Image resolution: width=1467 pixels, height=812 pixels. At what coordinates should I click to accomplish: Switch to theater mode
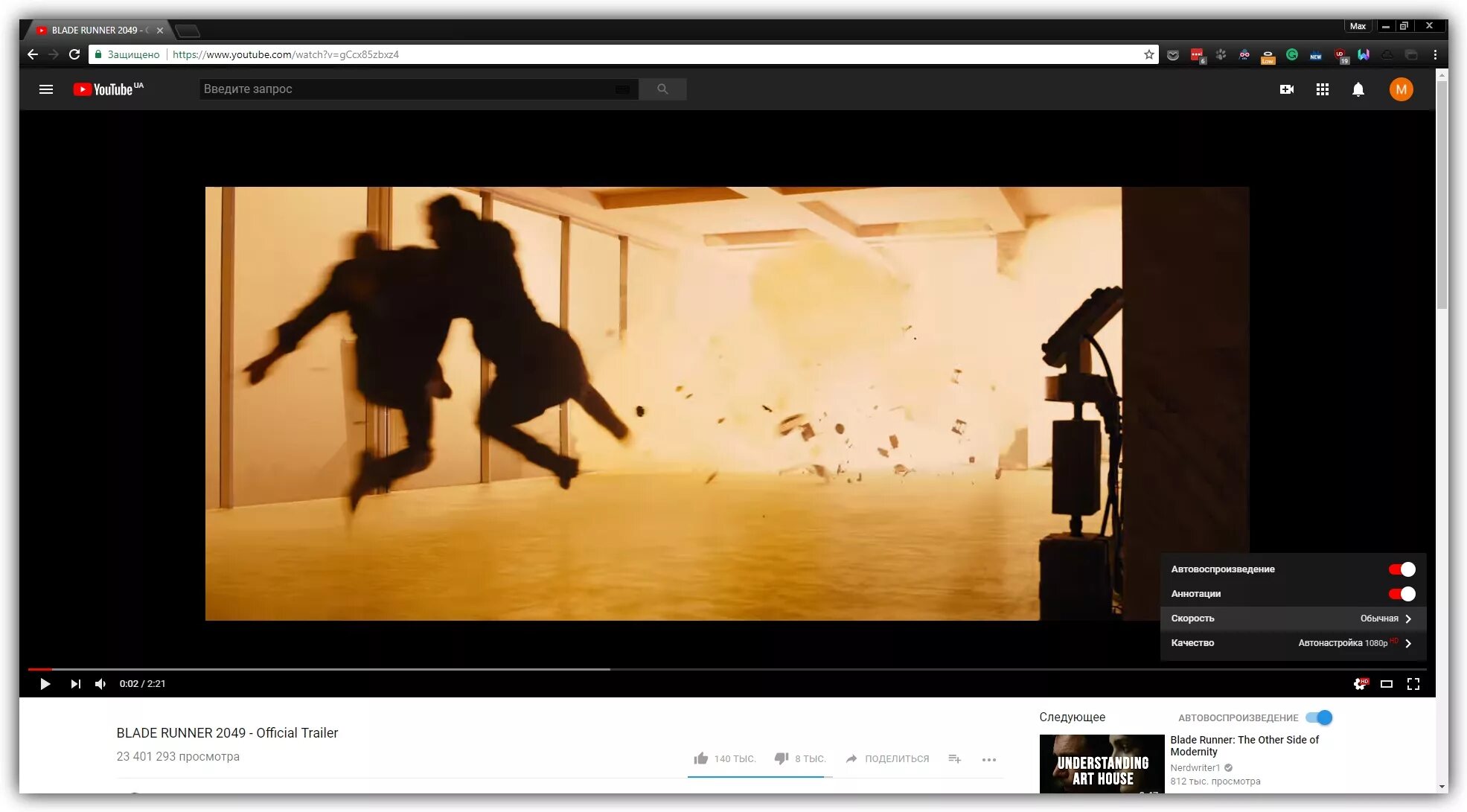point(1387,684)
